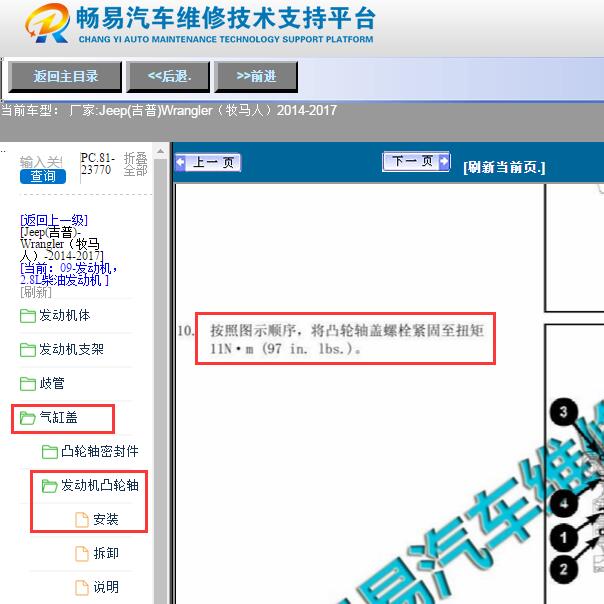Open the 发动机体 folder icon

click(28, 316)
